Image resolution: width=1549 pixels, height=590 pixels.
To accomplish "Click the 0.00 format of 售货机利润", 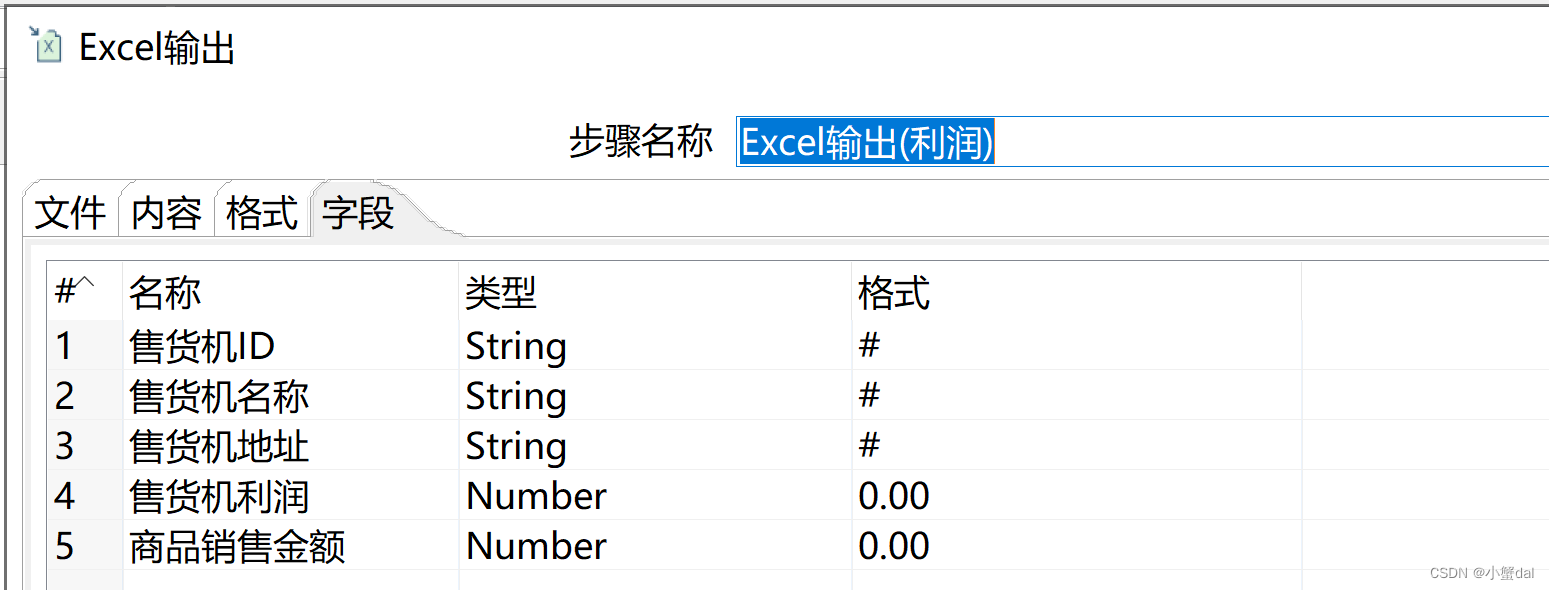I will [x=1076, y=496].
